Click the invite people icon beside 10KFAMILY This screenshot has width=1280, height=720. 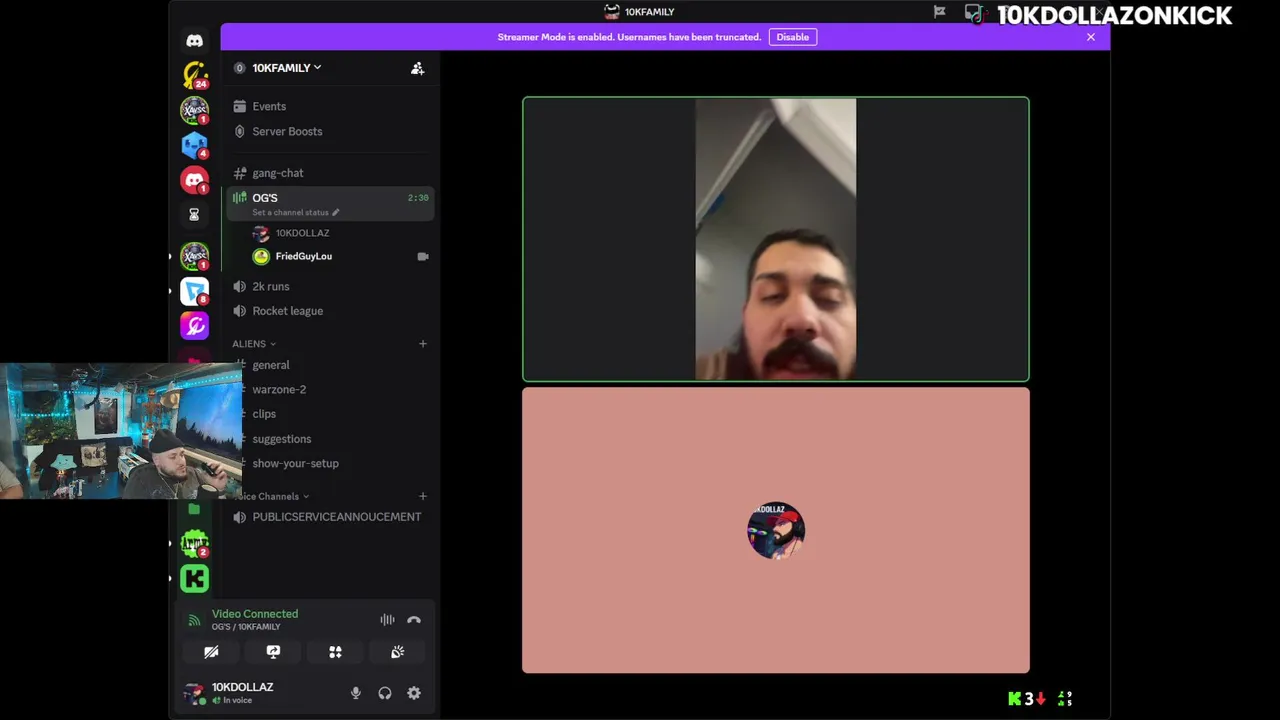tap(418, 68)
